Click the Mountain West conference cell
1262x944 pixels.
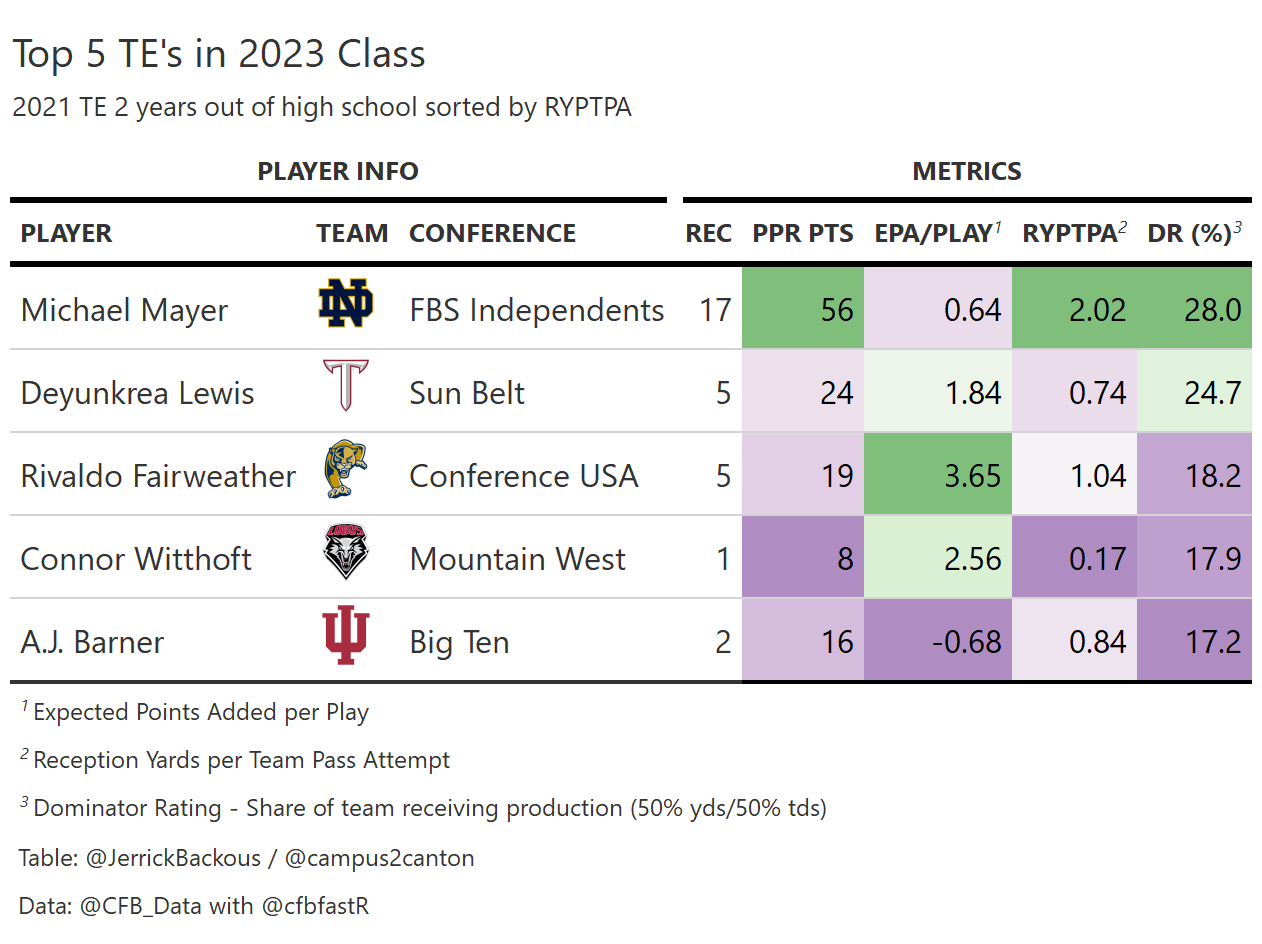coord(518,559)
